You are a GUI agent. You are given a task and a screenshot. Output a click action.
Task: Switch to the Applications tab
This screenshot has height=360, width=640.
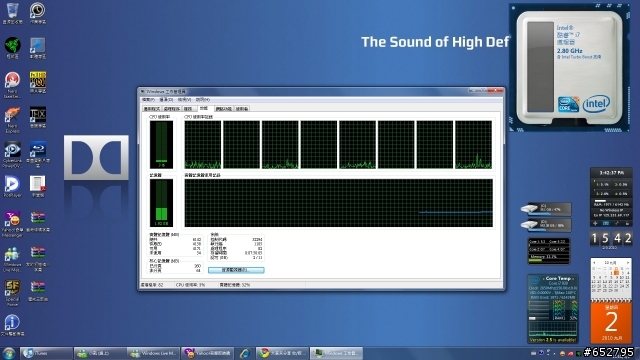pos(151,109)
